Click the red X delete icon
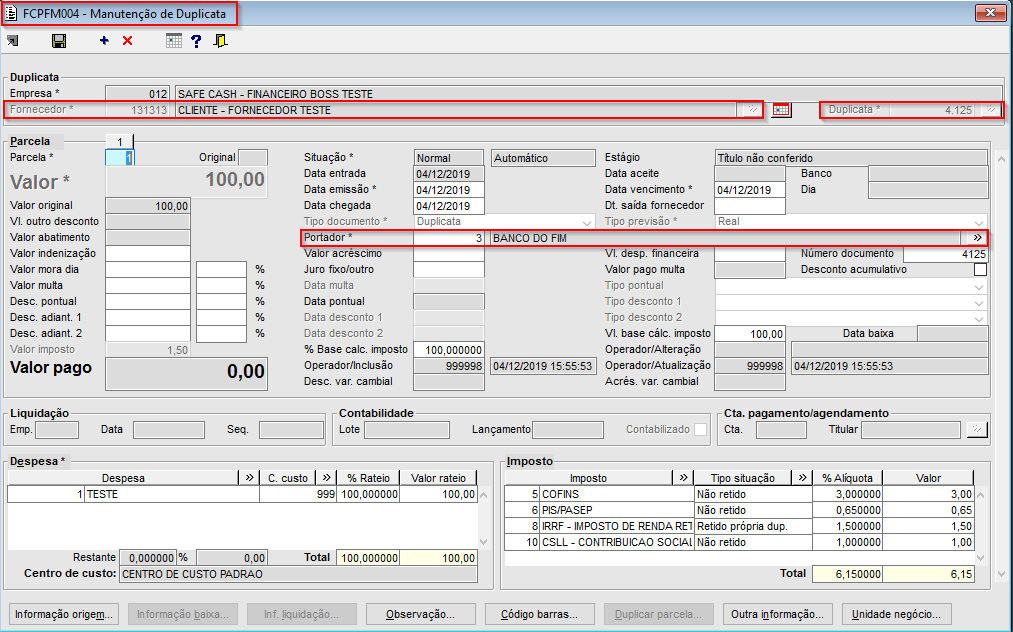Image resolution: width=1013 pixels, height=632 pixels. click(x=127, y=41)
